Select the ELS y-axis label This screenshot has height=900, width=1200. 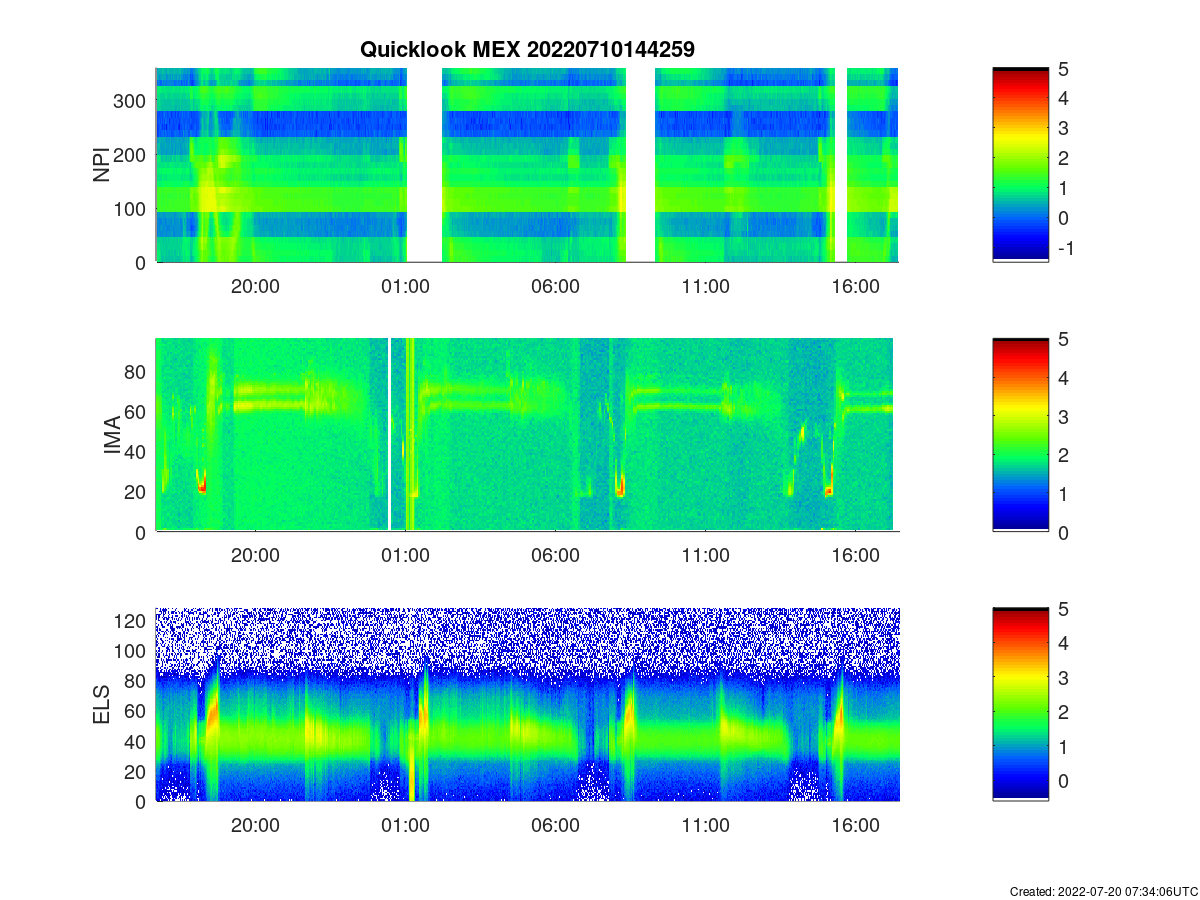pyautogui.click(x=101, y=705)
